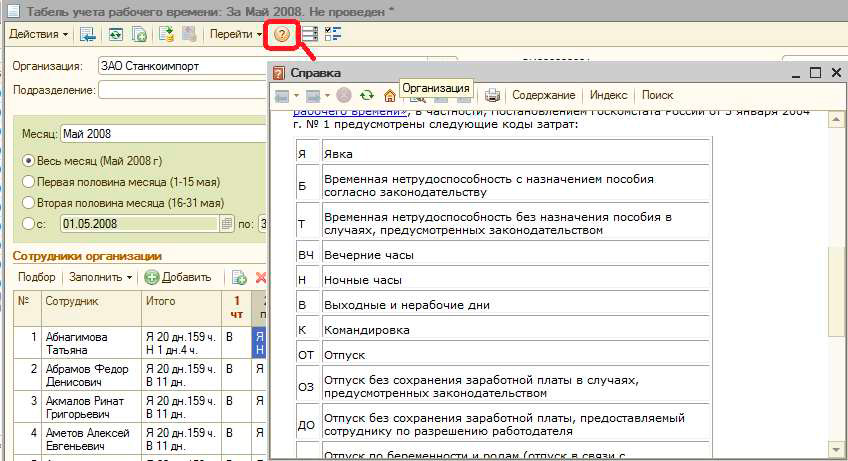Screen dimensions: 848x461
Task: Click the checklist settings icon in main toolbar
Action: (333, 35)
